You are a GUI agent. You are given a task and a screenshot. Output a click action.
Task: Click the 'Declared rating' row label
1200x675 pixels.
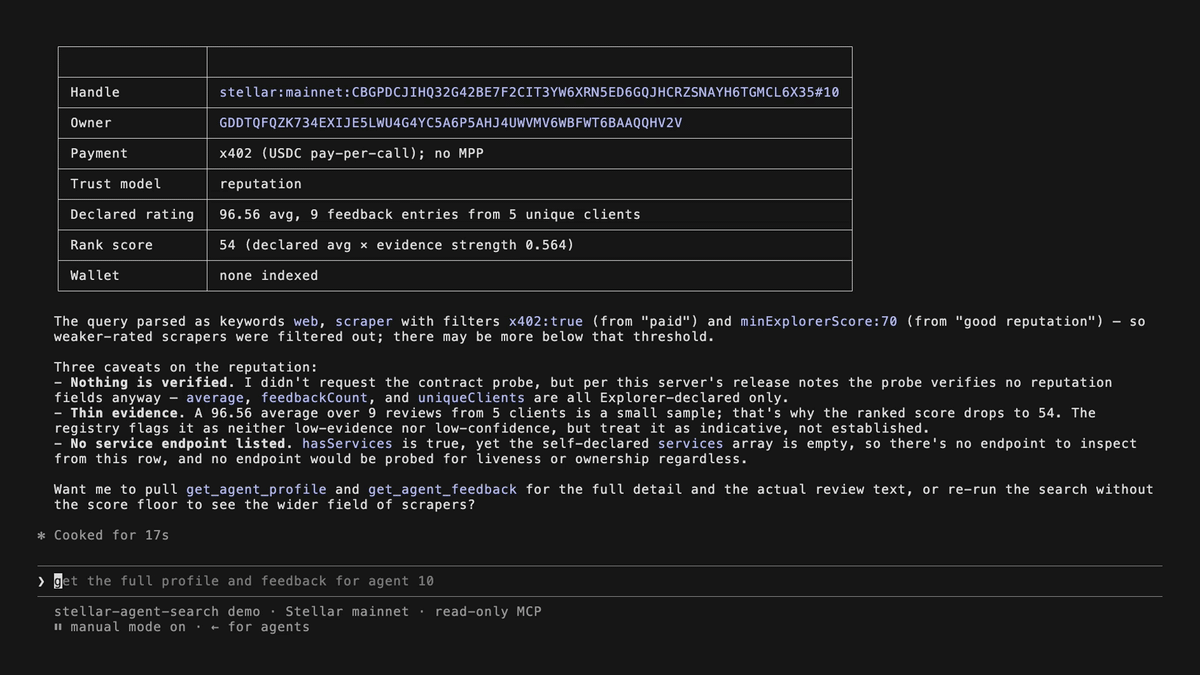(x=132, y=214)
